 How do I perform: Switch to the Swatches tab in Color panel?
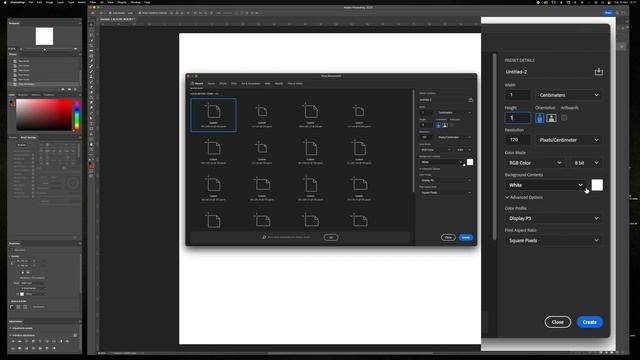coord(23,95)
